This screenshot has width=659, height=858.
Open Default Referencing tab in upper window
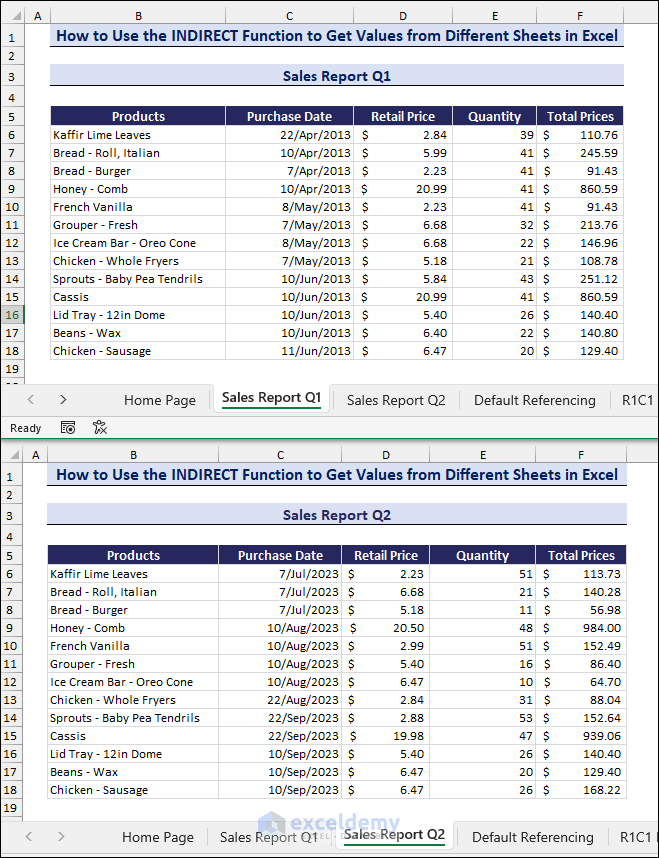click(x=535, y=400)
